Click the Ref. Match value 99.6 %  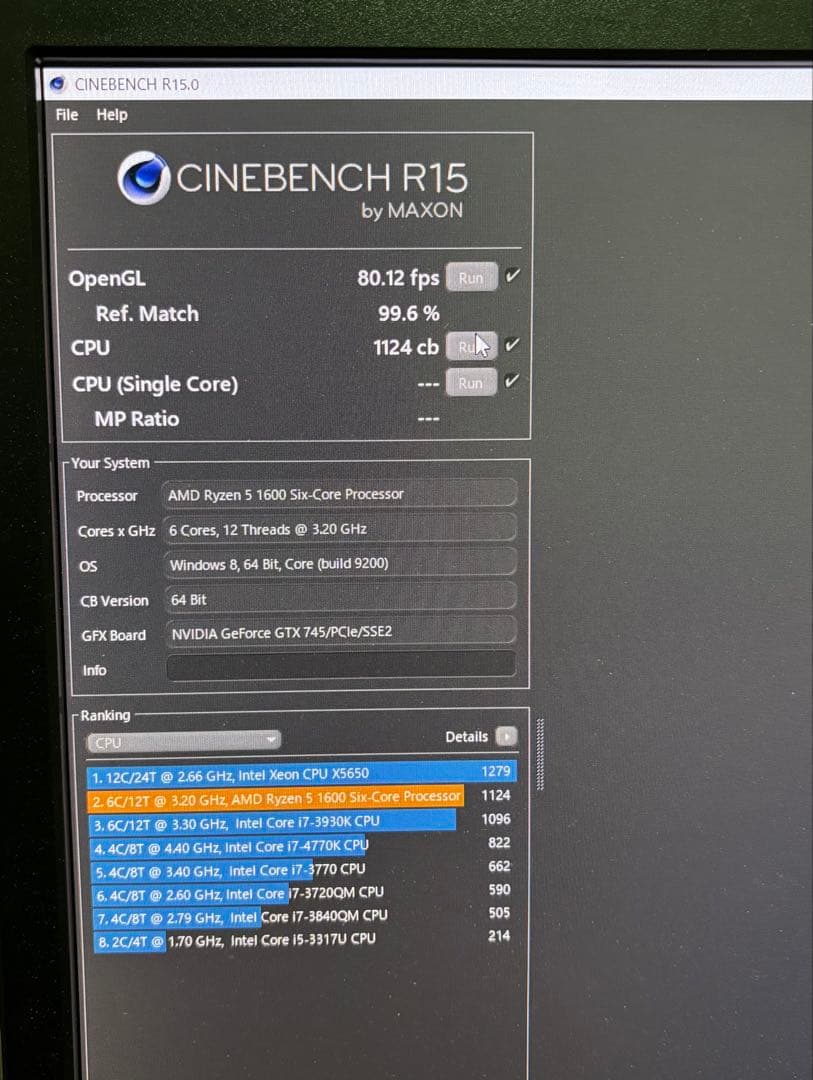click(409, 313)
